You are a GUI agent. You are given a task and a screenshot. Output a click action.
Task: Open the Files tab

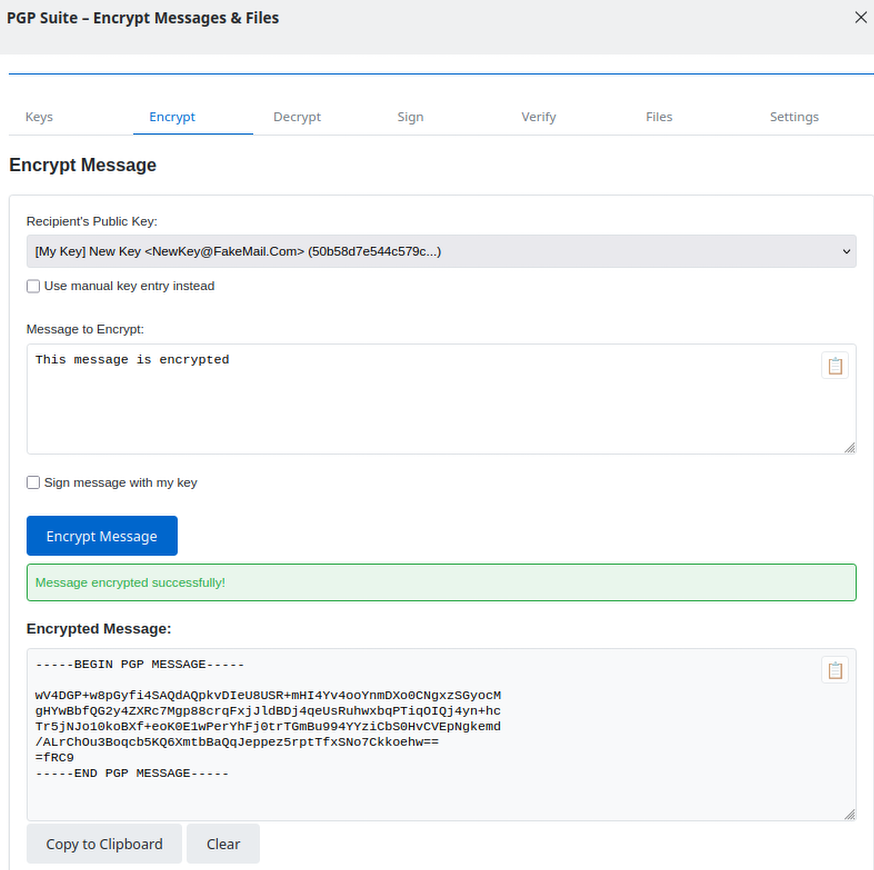[x=659, y=116]
